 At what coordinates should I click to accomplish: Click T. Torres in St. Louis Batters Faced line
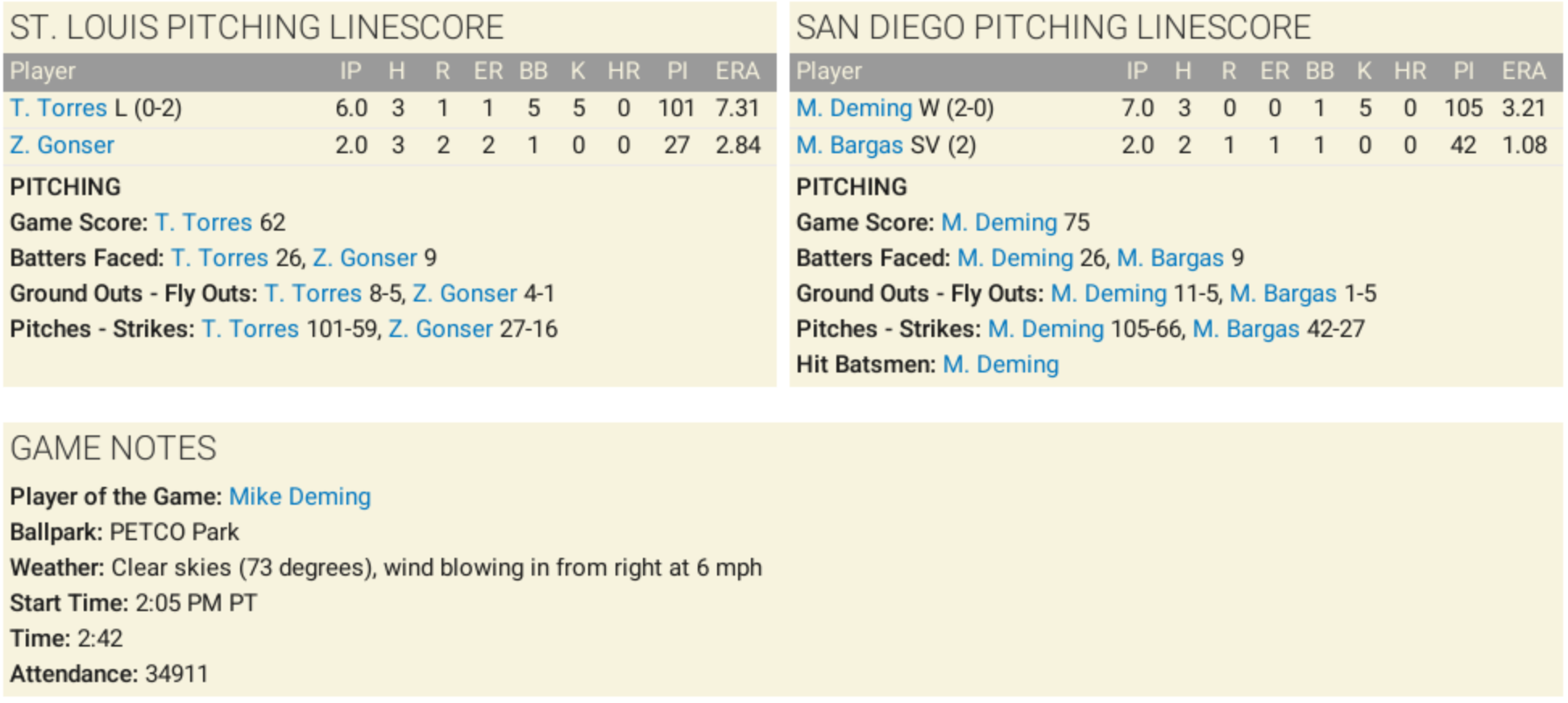(x=220, y=258)
